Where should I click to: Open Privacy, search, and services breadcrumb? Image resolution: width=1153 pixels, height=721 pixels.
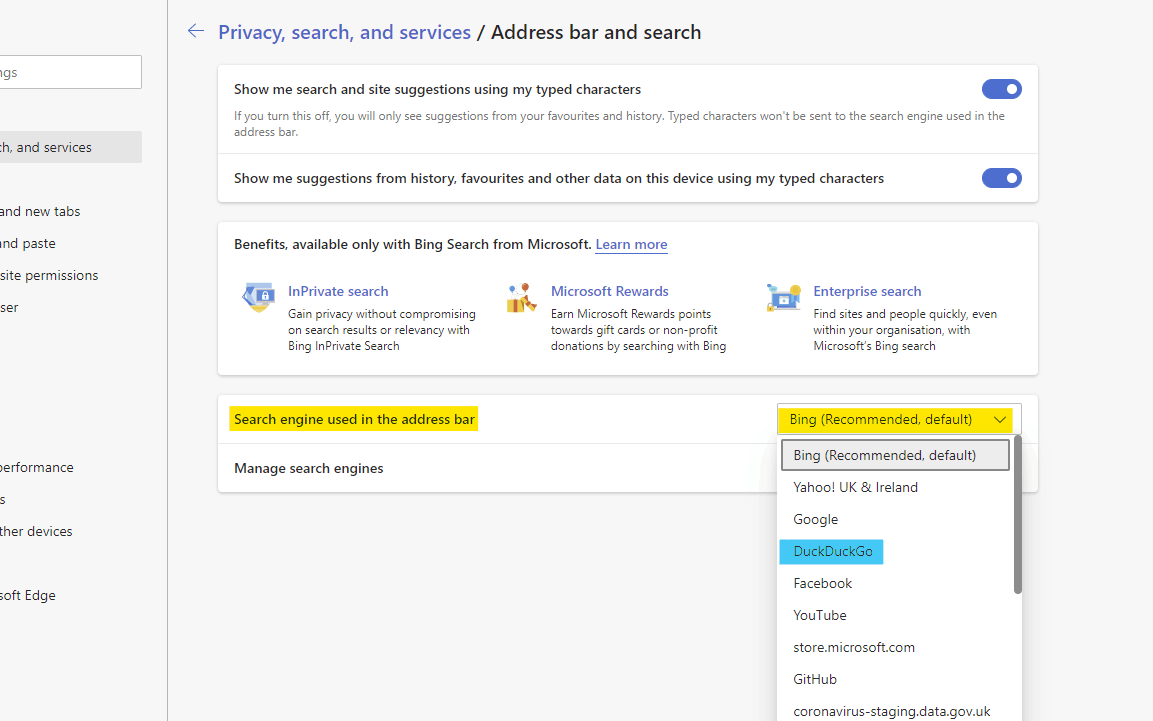coord(344,32)
